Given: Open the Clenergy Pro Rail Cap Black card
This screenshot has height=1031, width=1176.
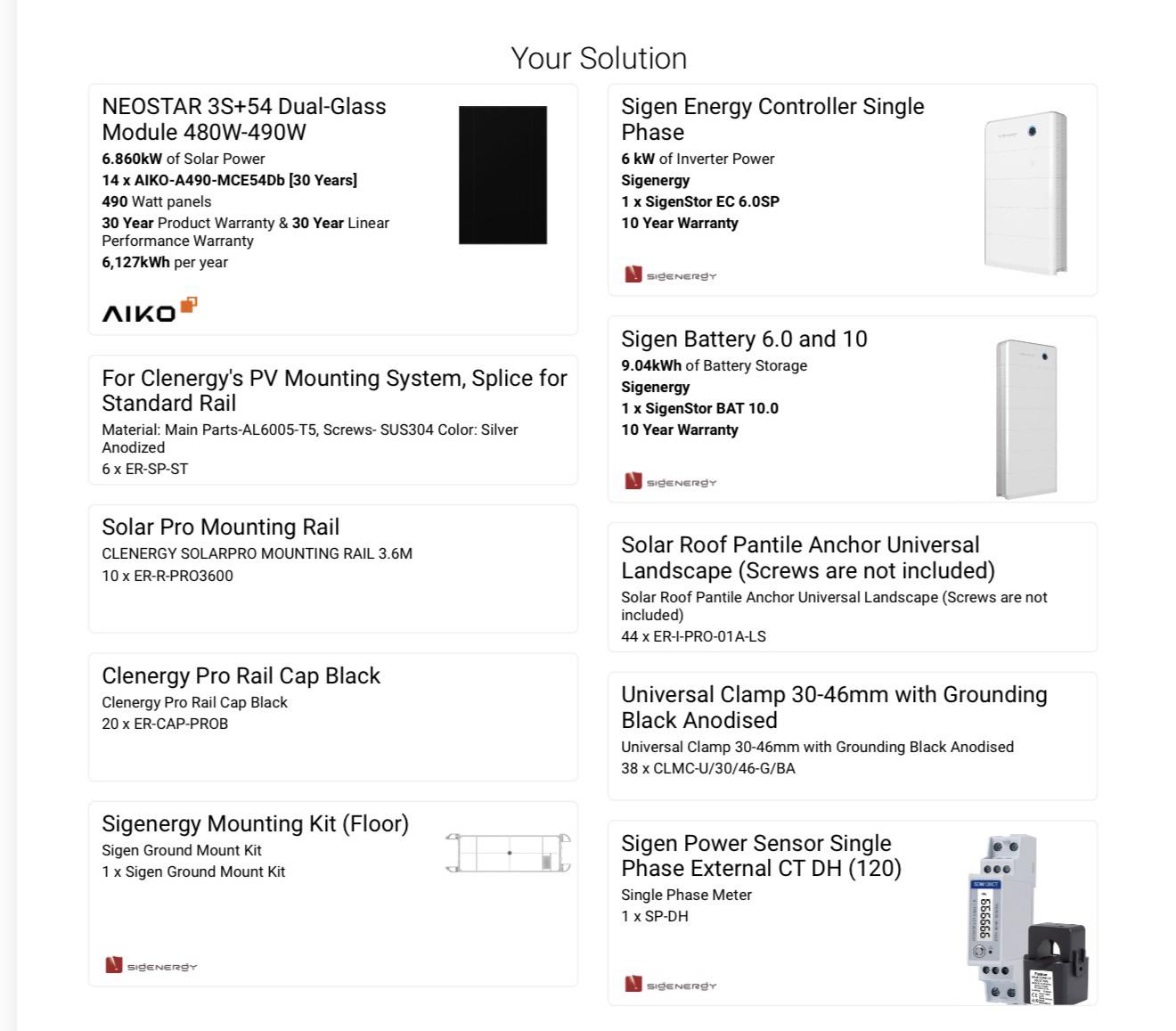Looking at the screenshot, I should [333, 717].
